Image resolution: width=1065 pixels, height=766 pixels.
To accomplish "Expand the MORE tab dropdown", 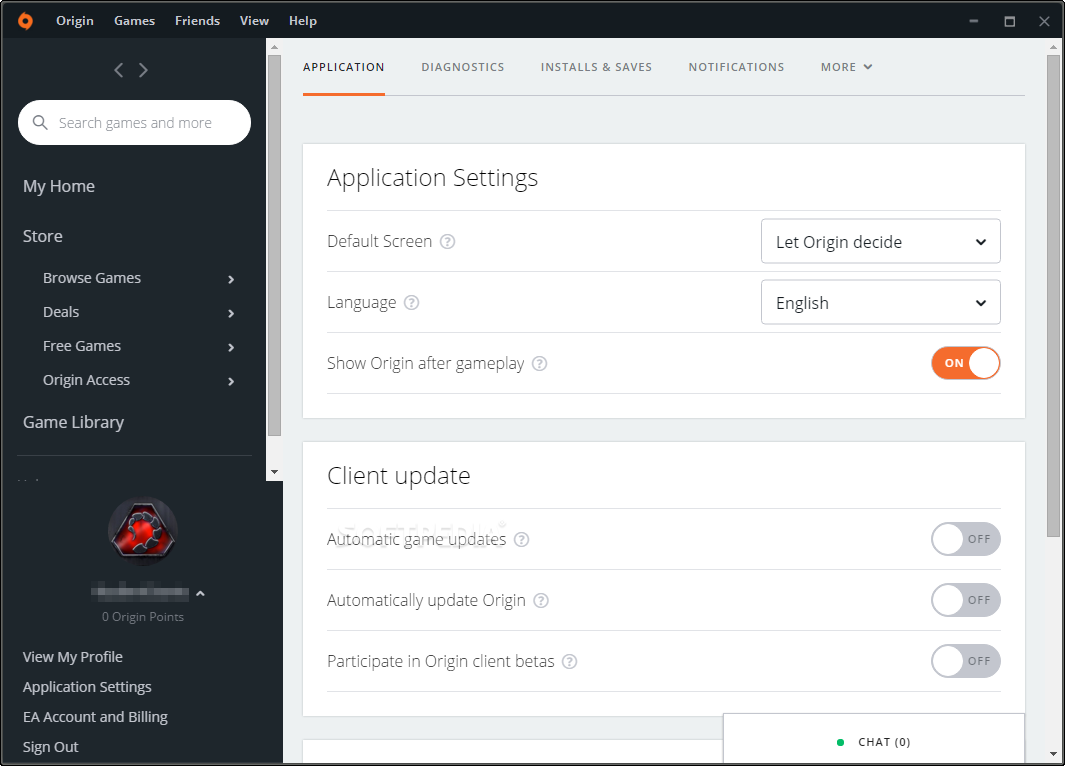I will [846, 67].
